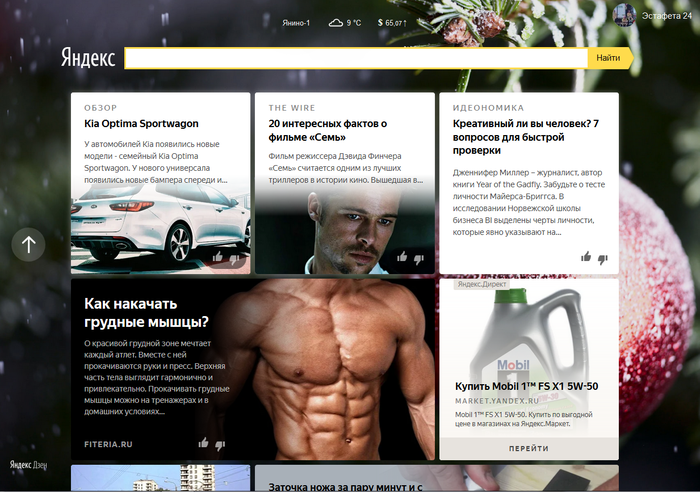
Task: Open «Креативный ли вы человек?» headline
Action: click(x=525, y=137)
